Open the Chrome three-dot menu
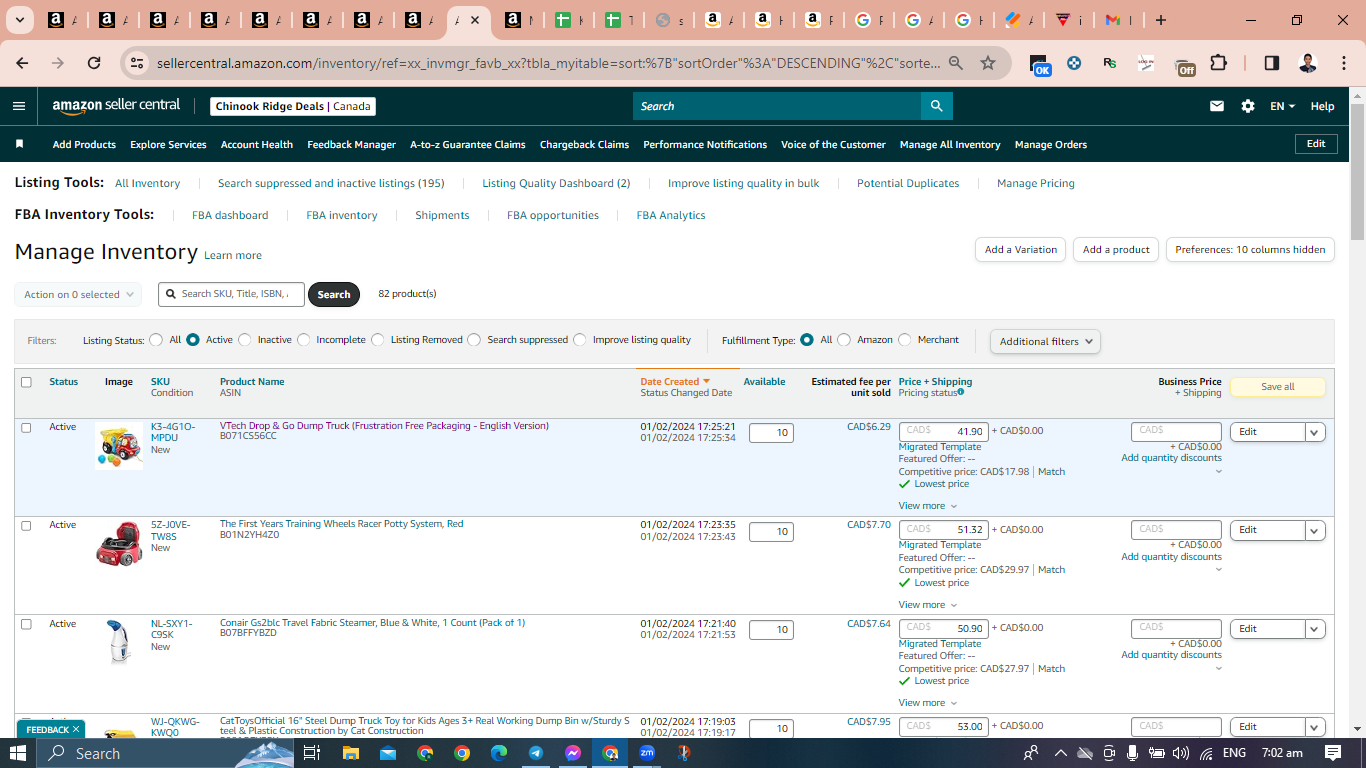Image resolution: width=1366 pixels, height=768 pixels. click(1342, 63)
